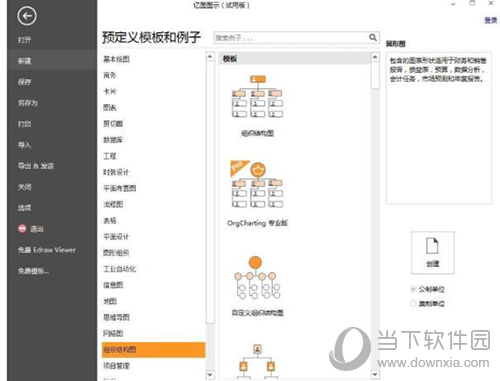Select 基本绘图 category
The width and height of the screenshot is (500, 381).
(x=116, y=59)
